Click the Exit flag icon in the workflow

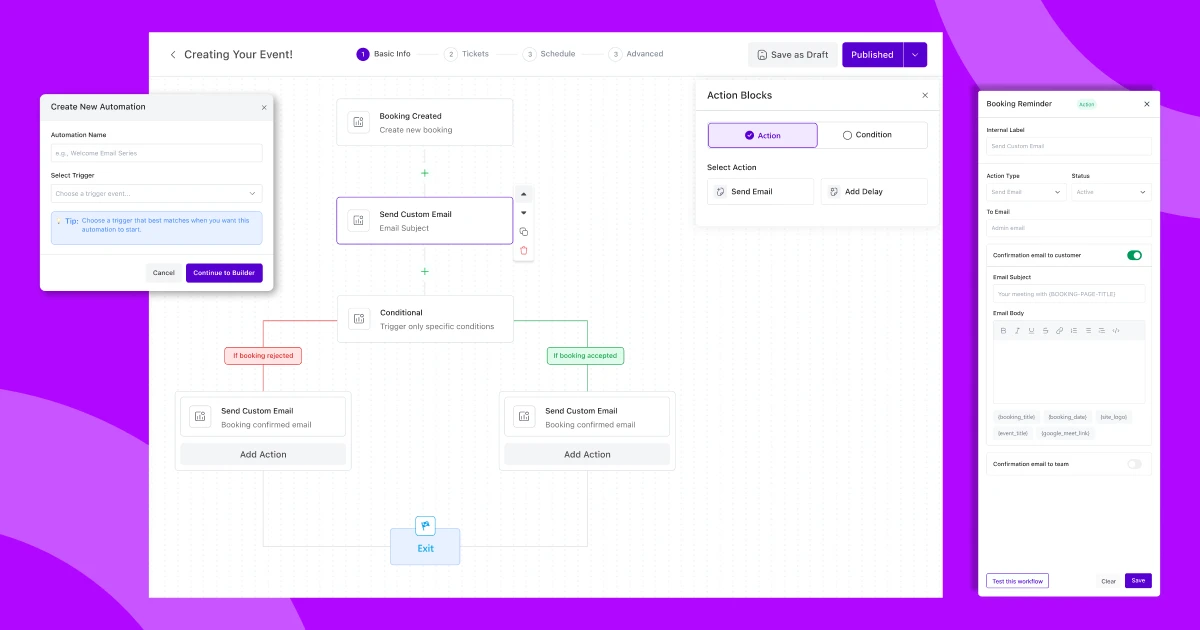pyautogui.click(x=425, y=524)
